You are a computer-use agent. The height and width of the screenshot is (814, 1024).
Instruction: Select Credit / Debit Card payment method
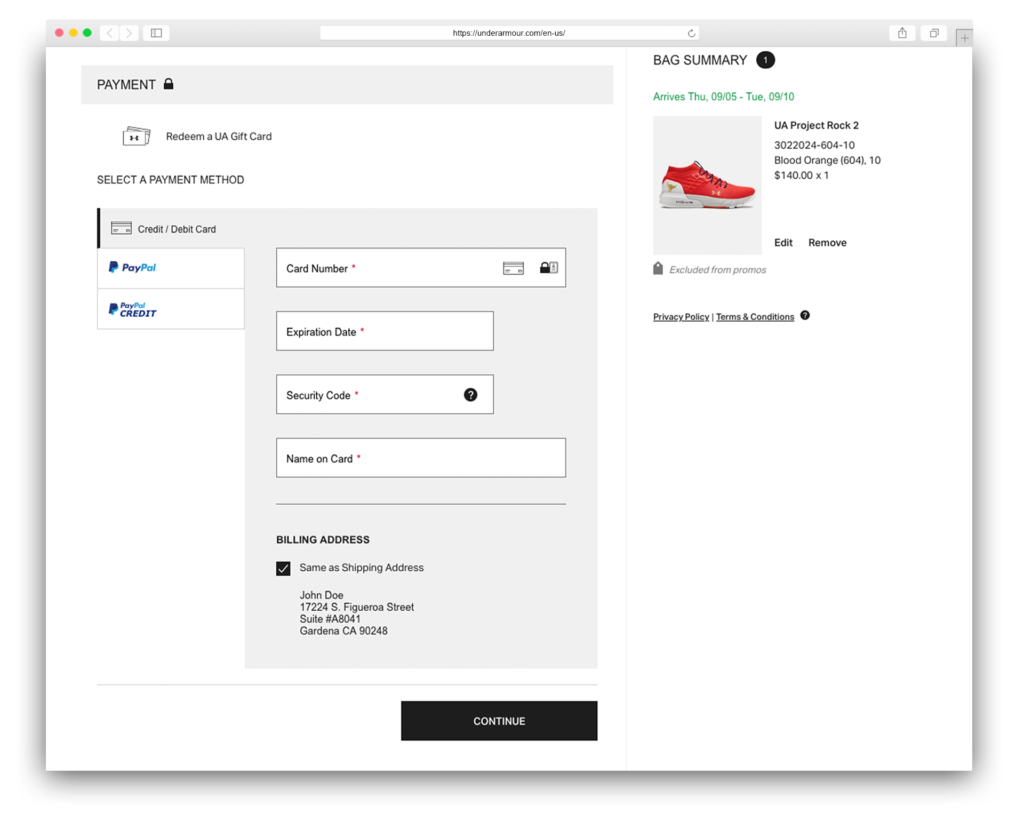pos(171,229)
